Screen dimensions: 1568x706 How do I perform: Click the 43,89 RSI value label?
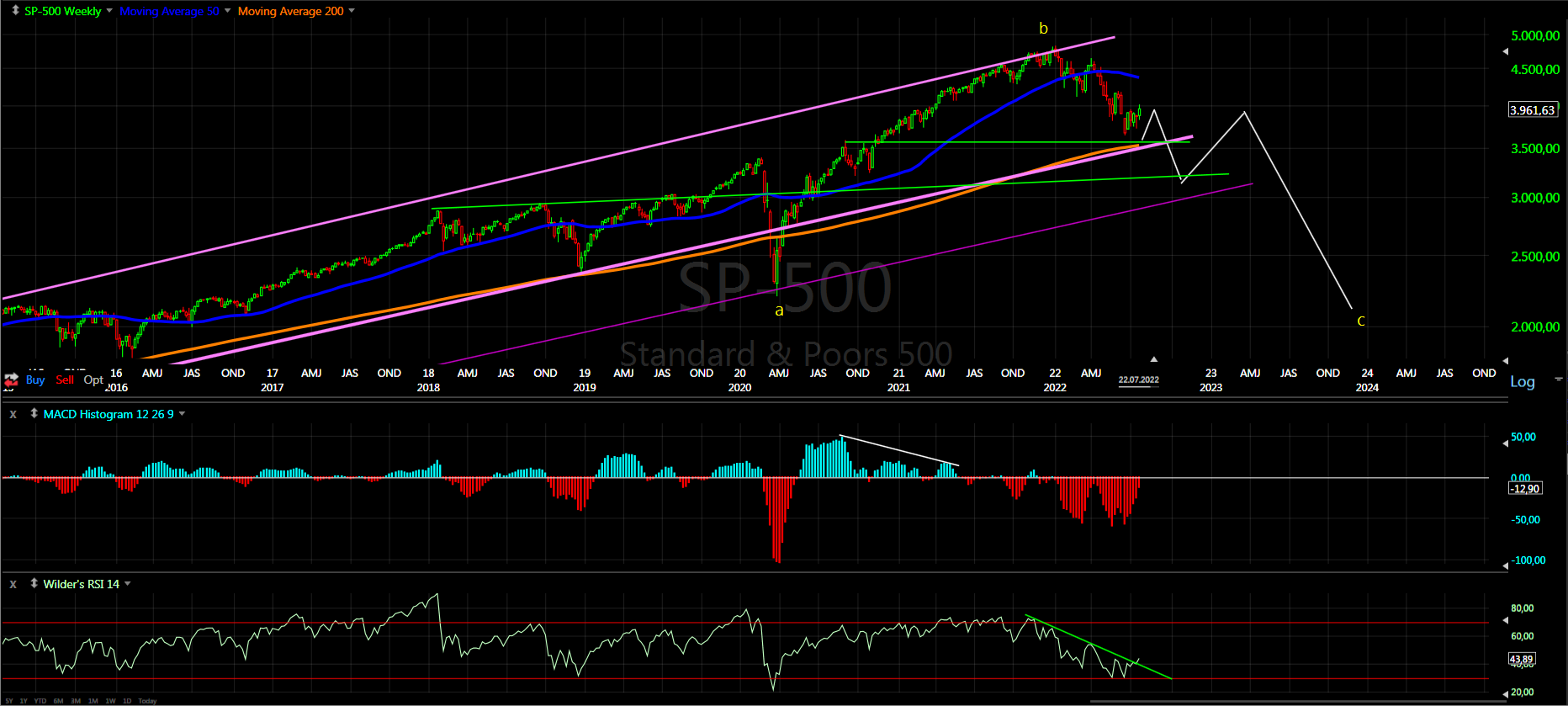click(x=1522, y=660)
